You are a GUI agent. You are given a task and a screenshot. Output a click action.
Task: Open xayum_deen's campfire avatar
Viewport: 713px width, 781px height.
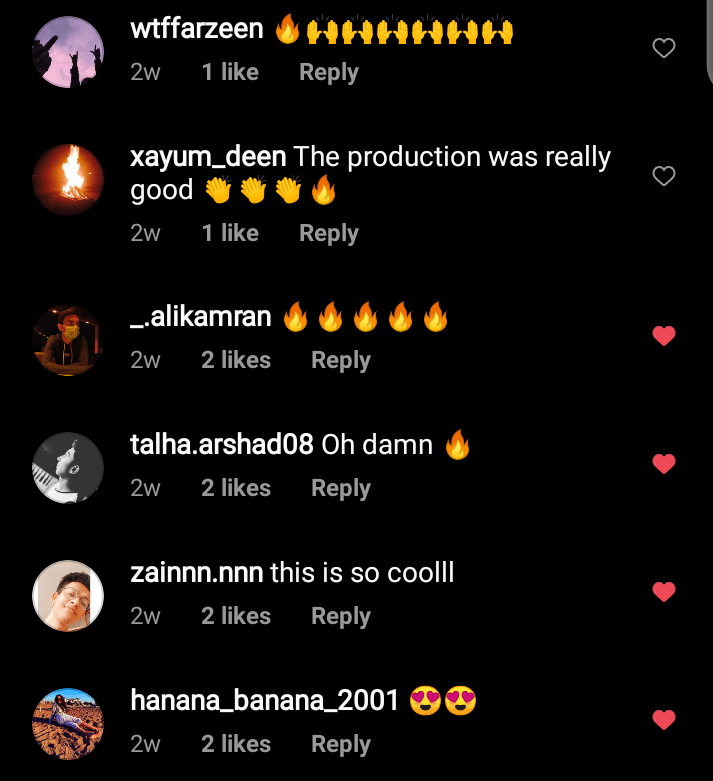point(68,180)
